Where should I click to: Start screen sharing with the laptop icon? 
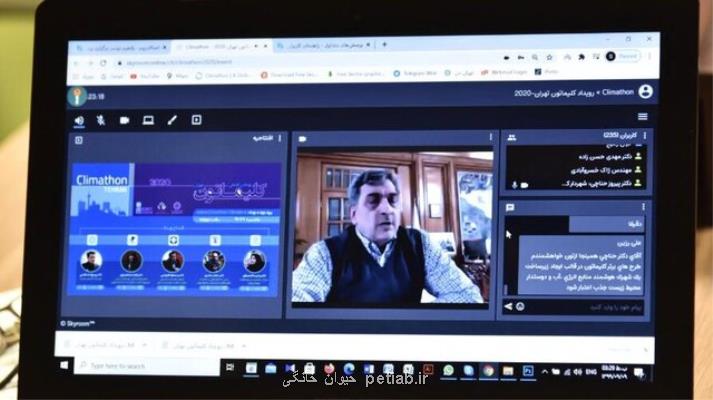point(148,120)
